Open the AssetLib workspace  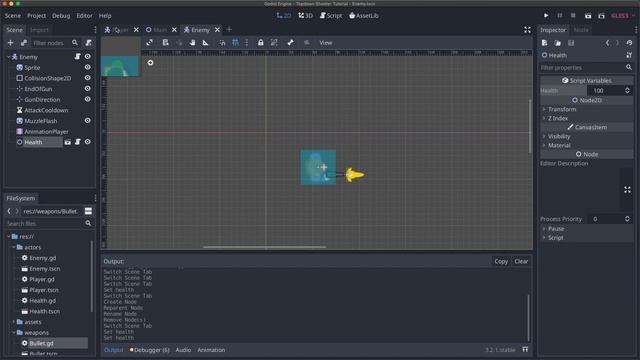[x=364, y=16]
